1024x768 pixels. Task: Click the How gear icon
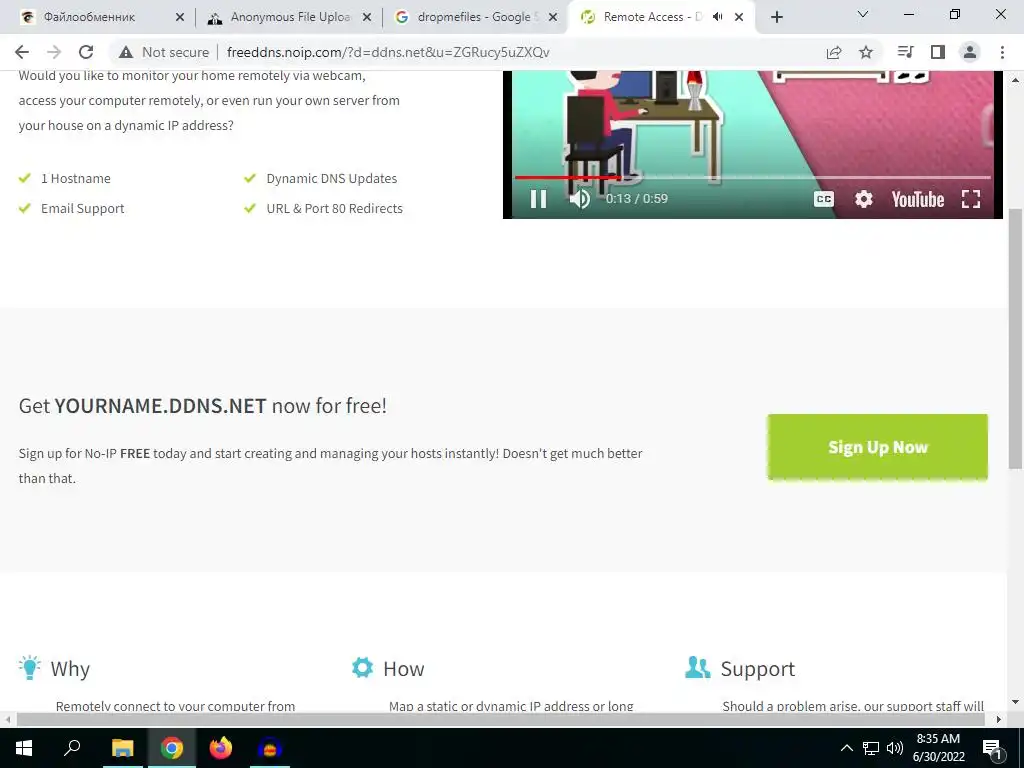362,667
